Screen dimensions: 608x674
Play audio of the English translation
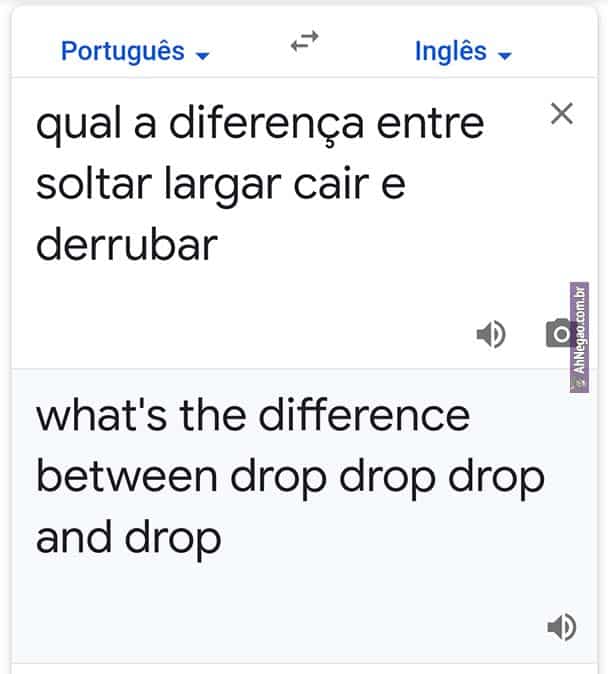(561, 627)
